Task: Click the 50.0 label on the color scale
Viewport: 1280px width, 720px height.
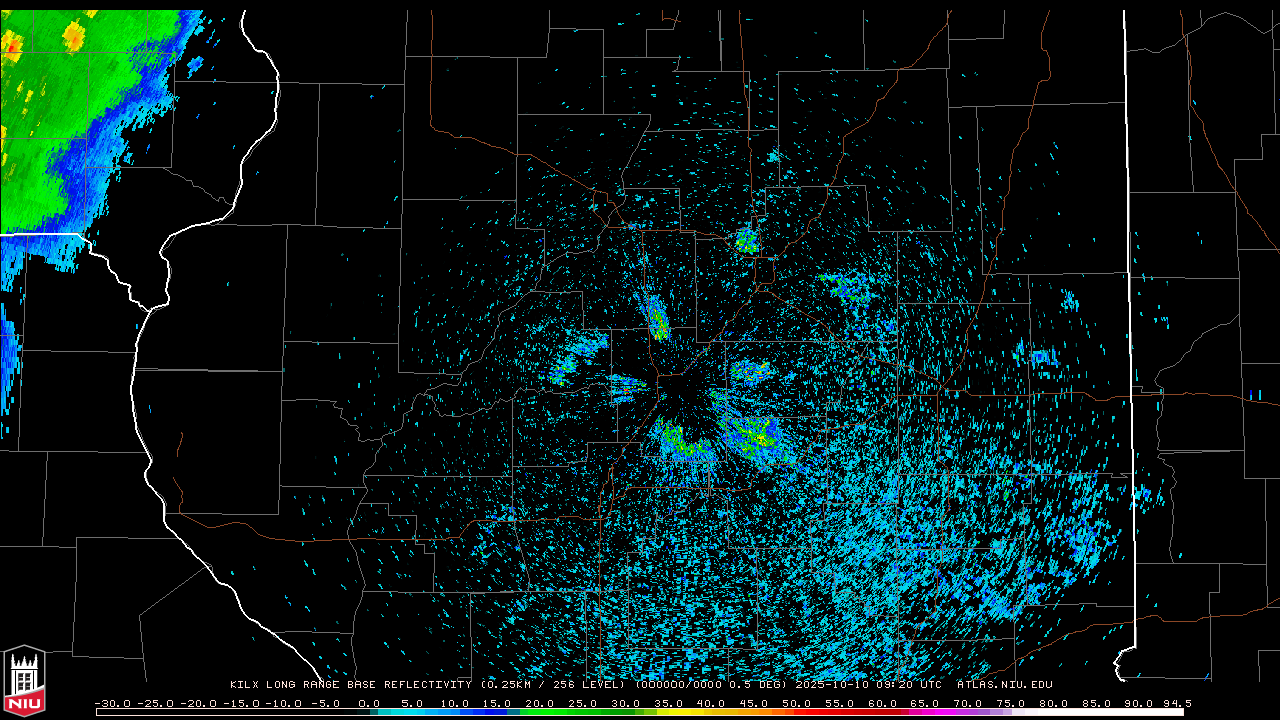Action: coord(796,704)
